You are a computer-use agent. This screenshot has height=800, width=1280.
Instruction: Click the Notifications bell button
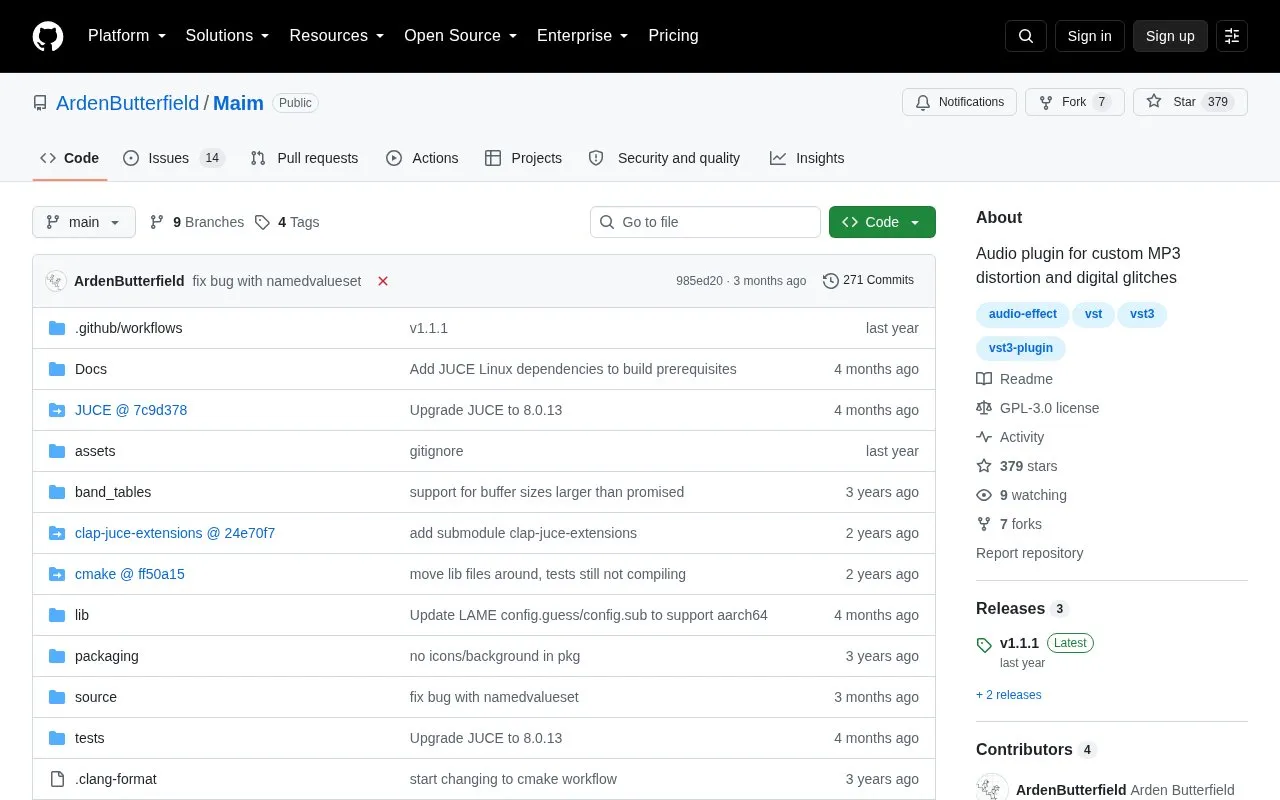click(x=960, y=102)
